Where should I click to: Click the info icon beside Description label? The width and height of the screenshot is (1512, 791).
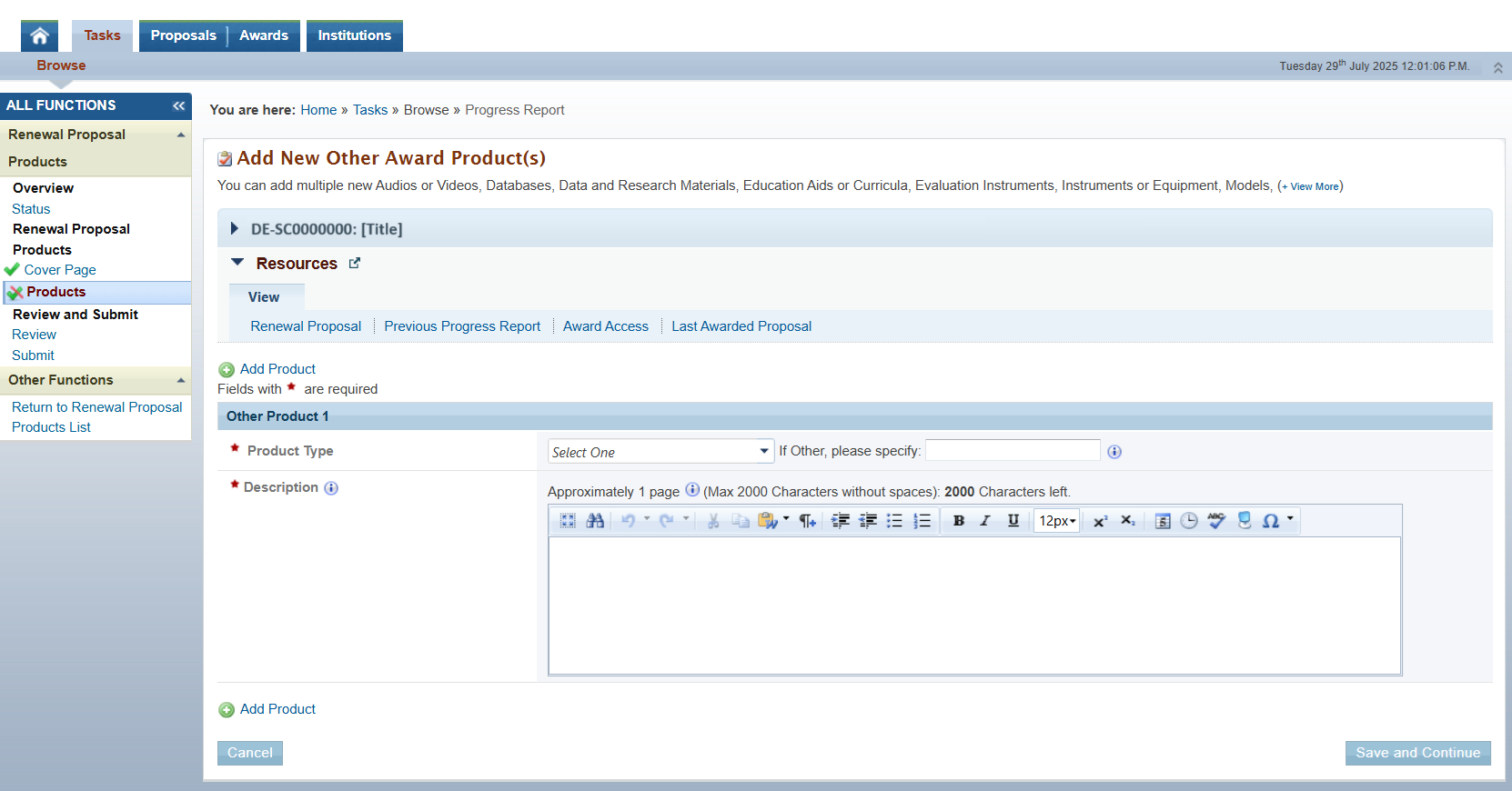331,488
